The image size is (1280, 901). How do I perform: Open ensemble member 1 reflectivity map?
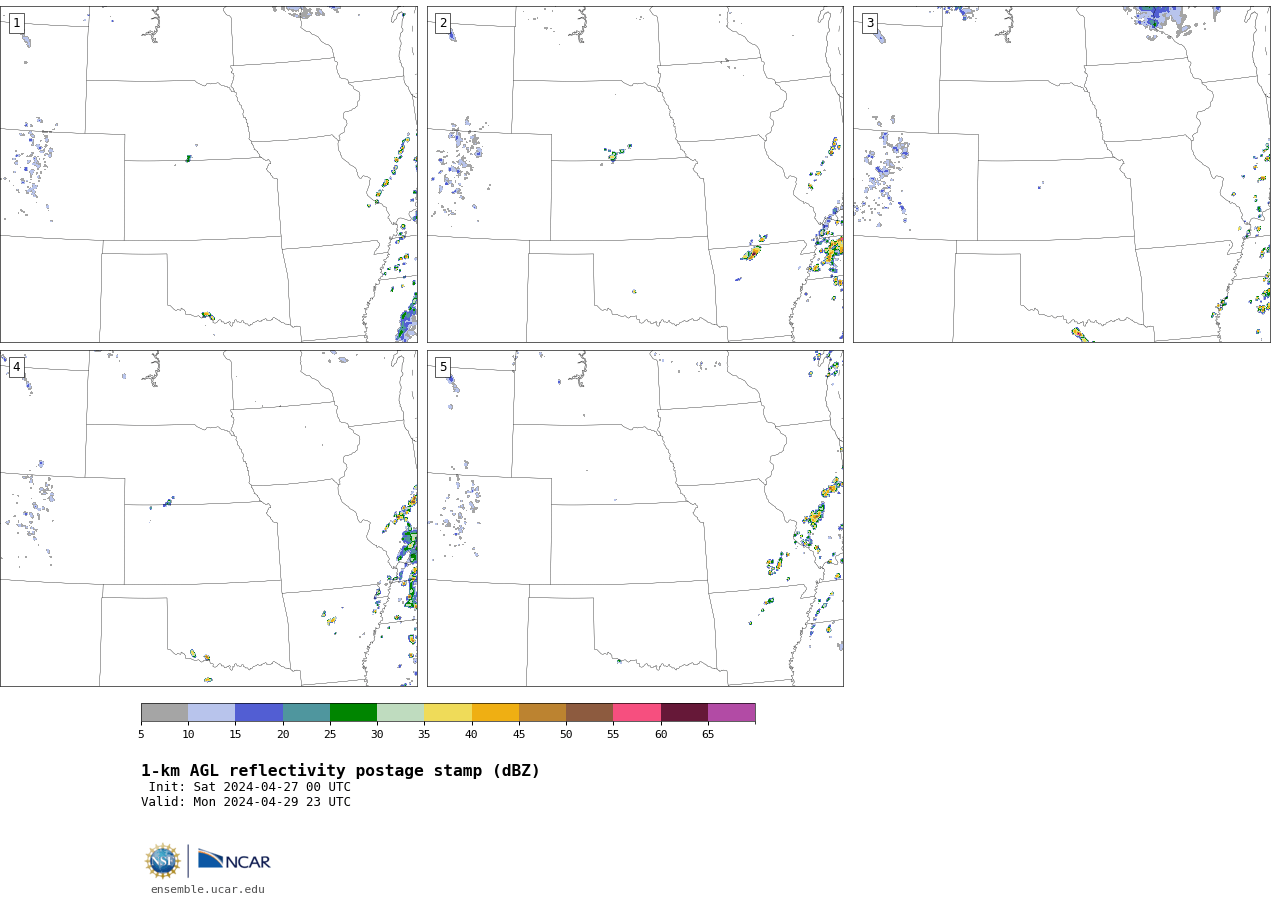click(x=209, y=175)
